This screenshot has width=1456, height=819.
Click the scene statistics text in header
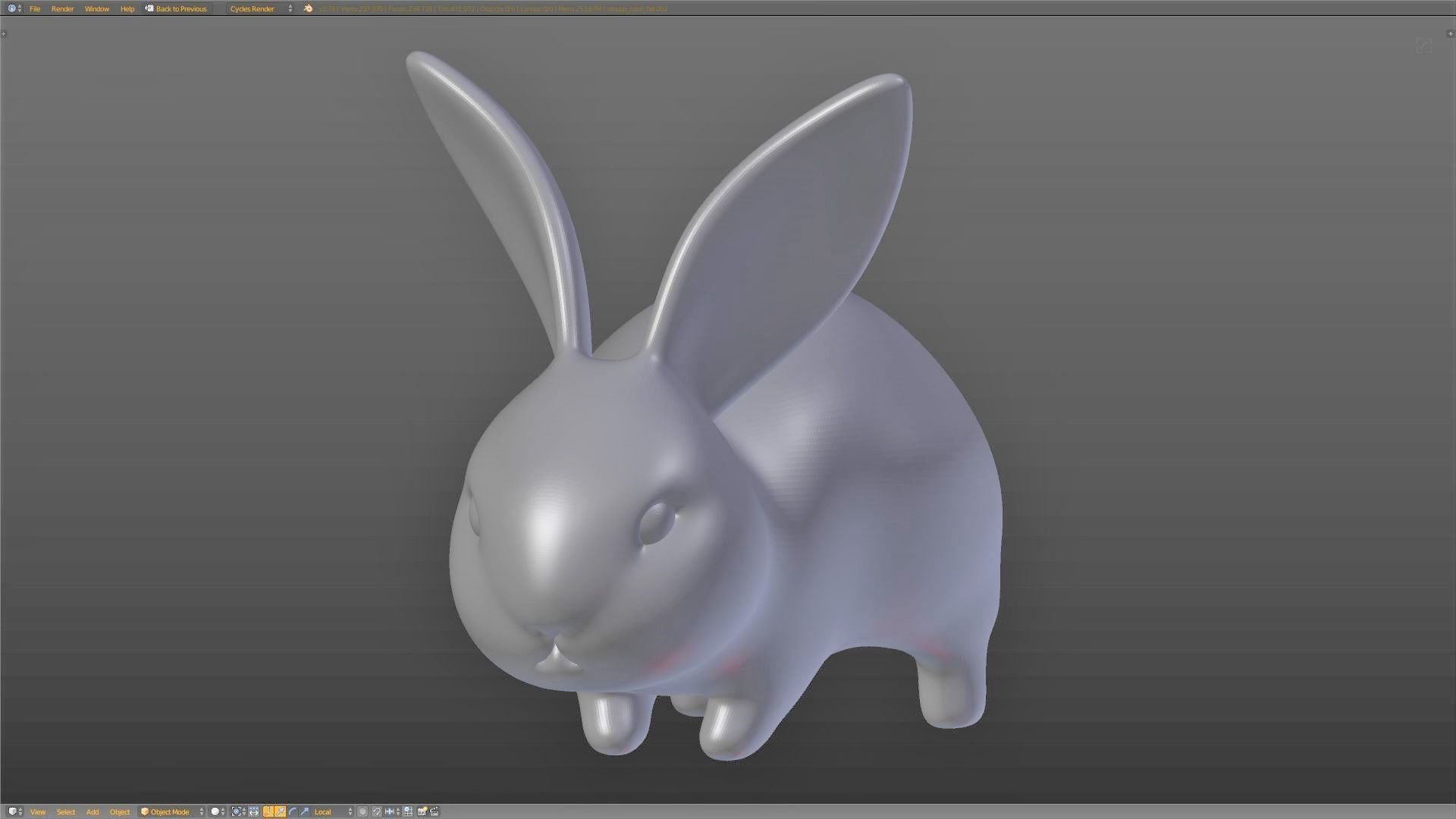[x=493, y=8]
